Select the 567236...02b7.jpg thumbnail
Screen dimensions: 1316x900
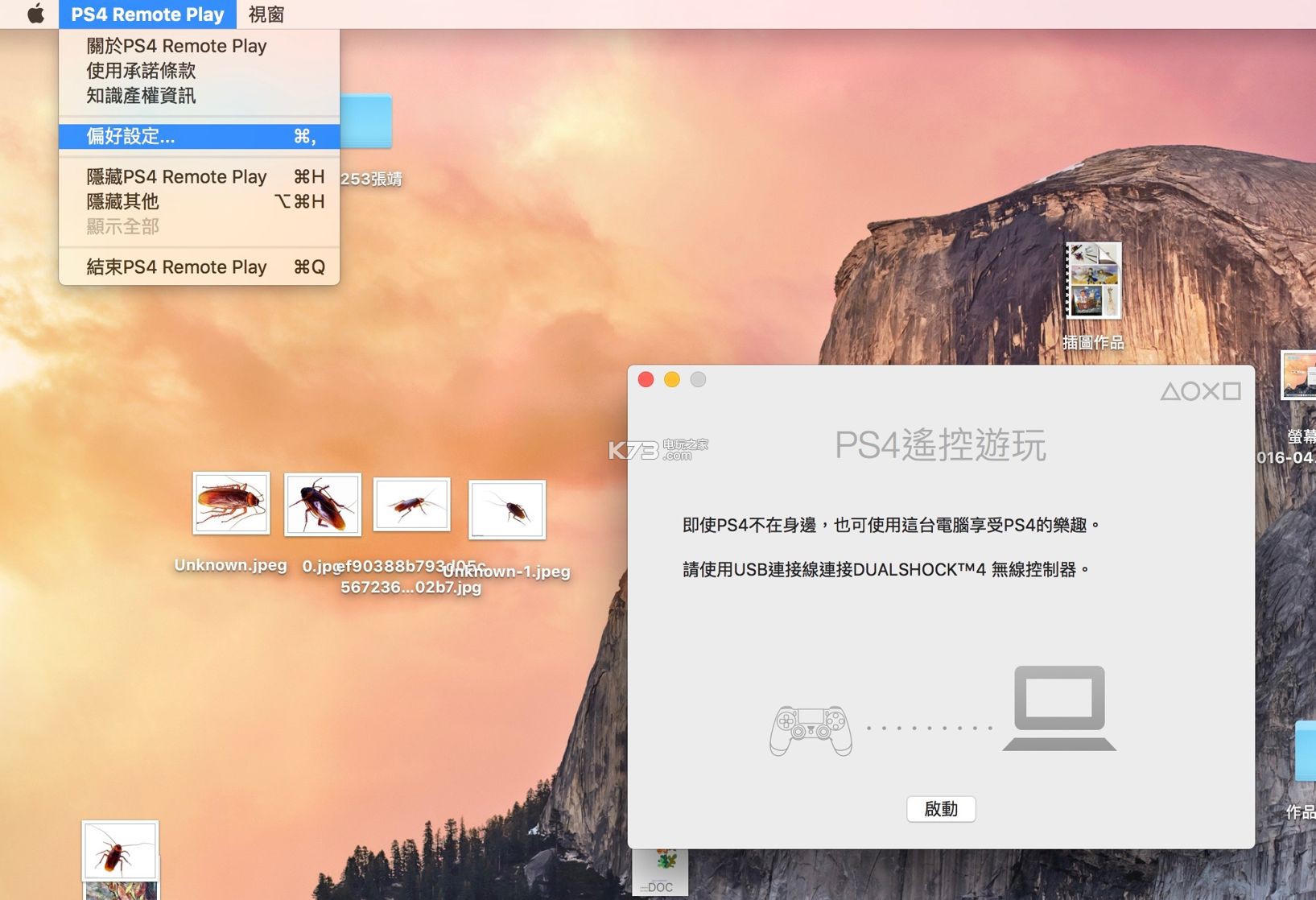click(412, 505)
